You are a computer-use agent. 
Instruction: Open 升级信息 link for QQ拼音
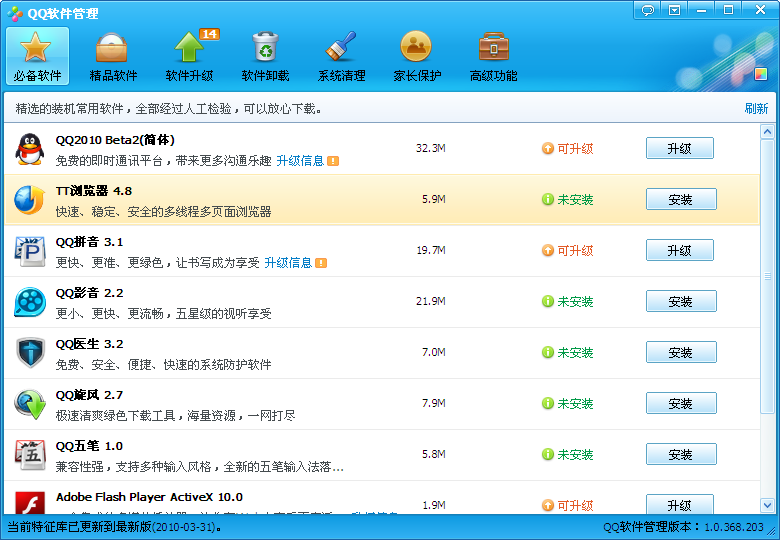coord(288,263)
